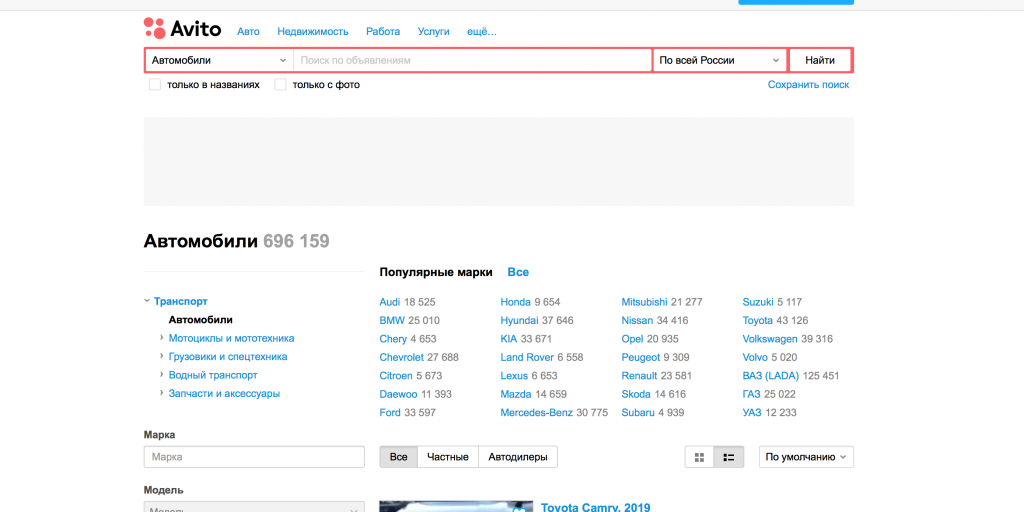Open the 'По умолчанию' sort dropdown
The height and width of the screenshot is (512, 1024).
pyautogui.click(x=806, y=457)
